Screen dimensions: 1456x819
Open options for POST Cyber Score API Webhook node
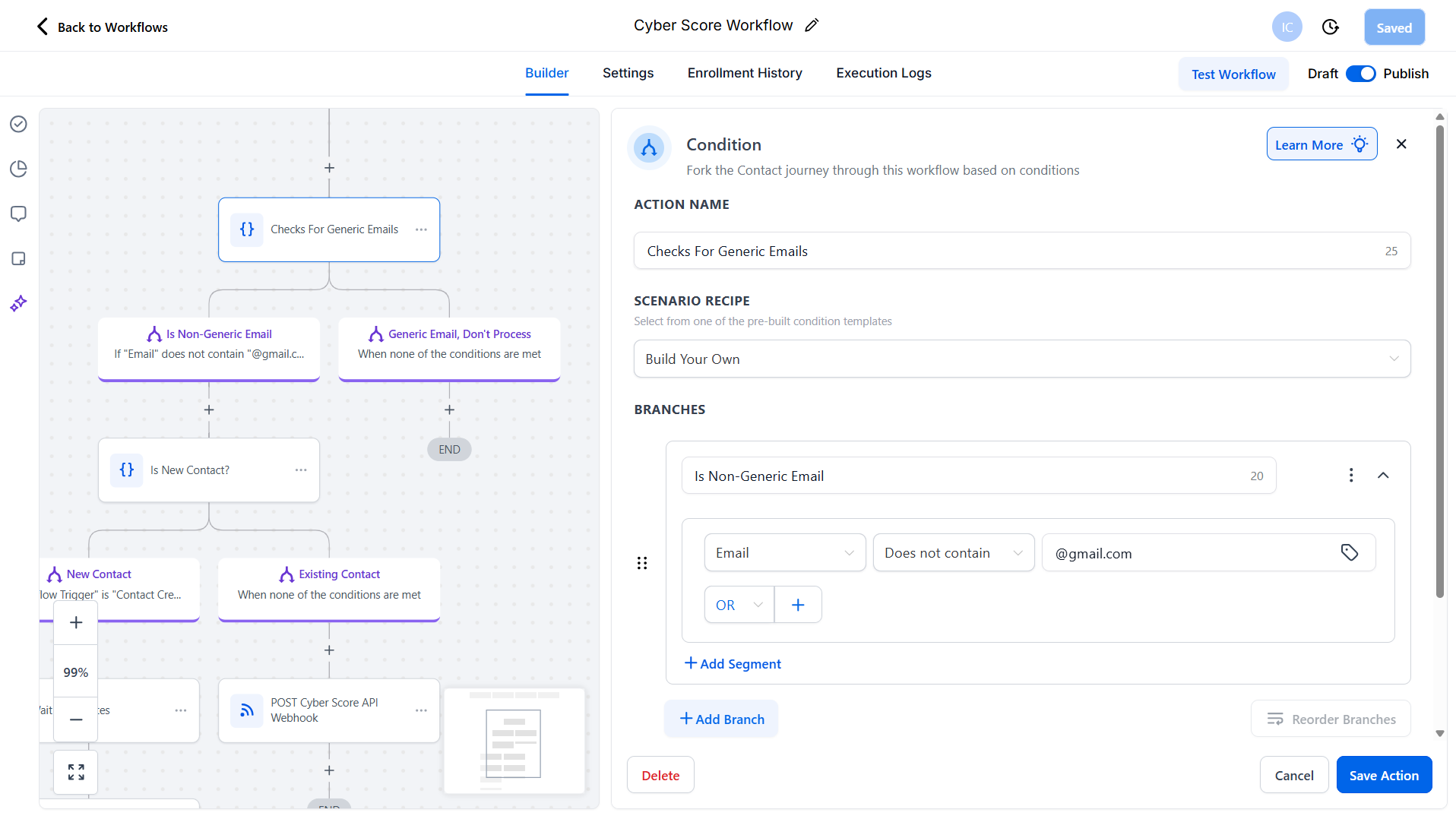pyautogui.click(x=421, y=710)
